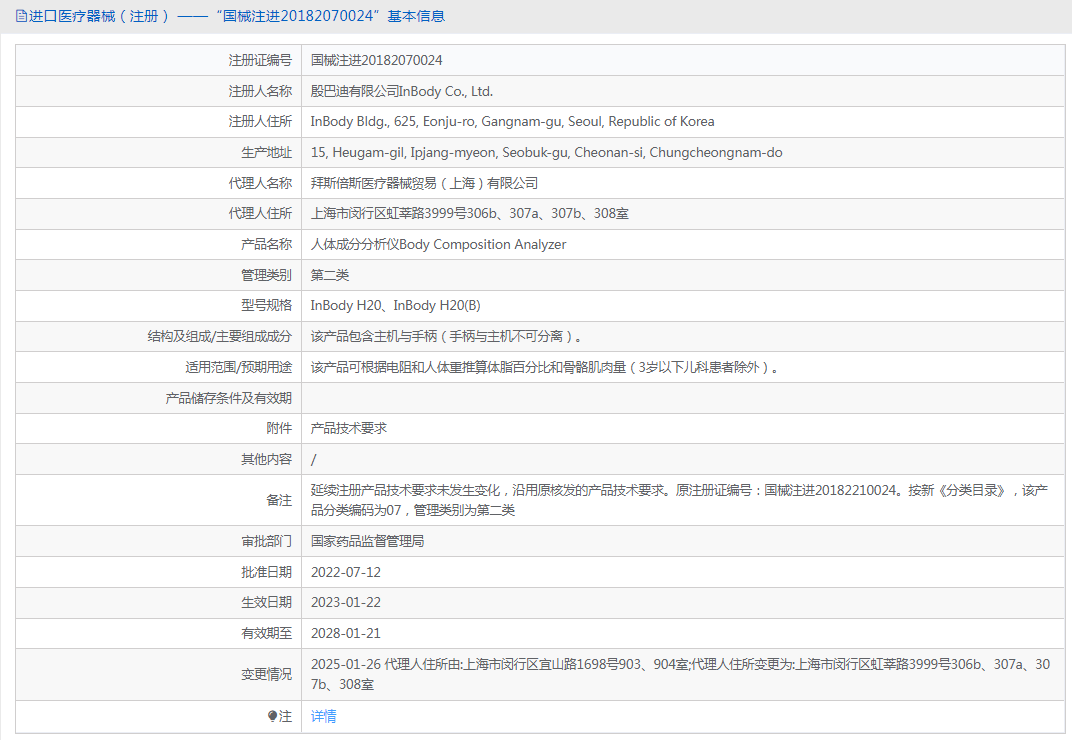Select product name 人体成分分析仪Body Composition Analyzer
Screen dimensions: 1072x740
point(438,244)
